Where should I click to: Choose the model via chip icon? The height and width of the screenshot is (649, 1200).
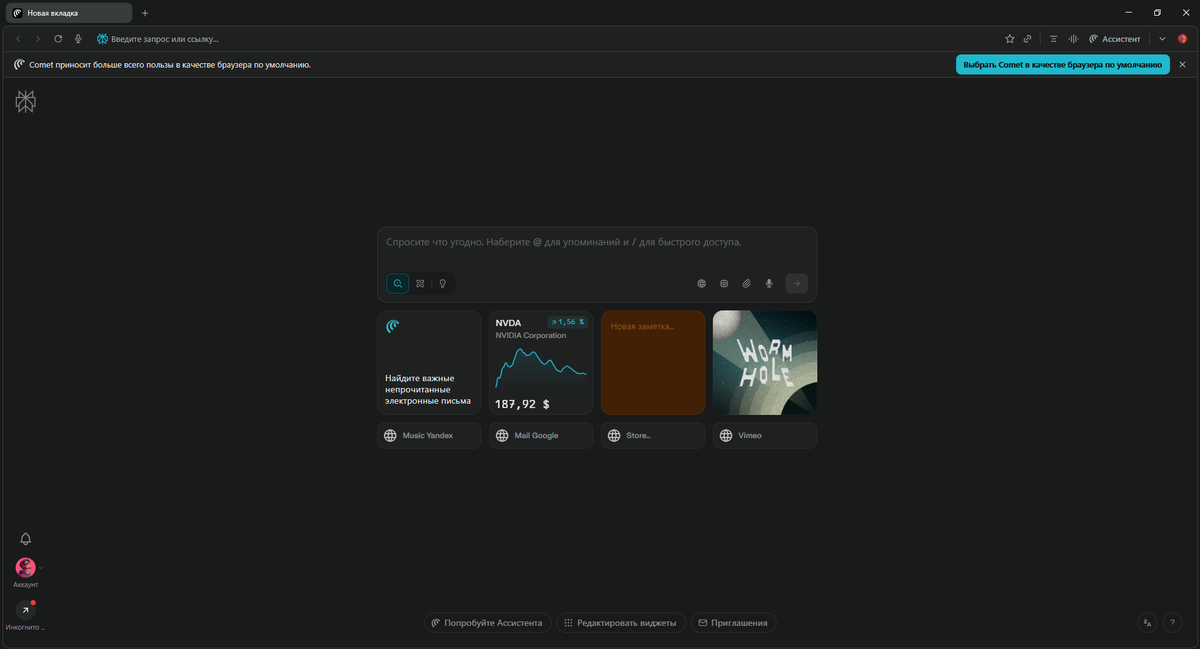coord(724,284)
